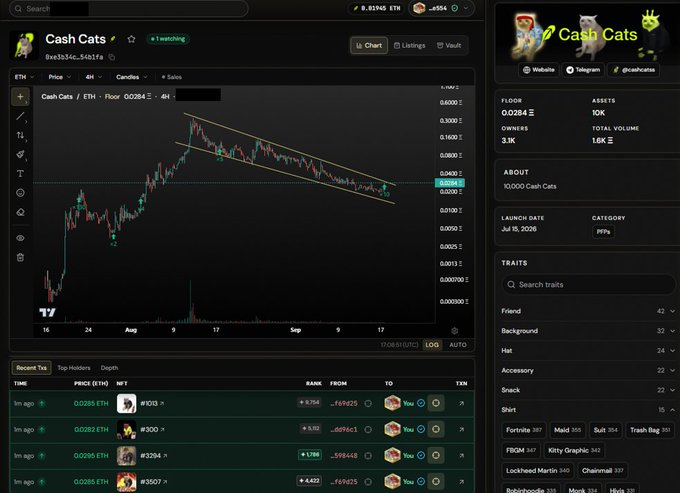Image resolution: width=680 pixels, height=493 pixels.
Task: Select the Depth tab
Action: click(x=109, y=368)
